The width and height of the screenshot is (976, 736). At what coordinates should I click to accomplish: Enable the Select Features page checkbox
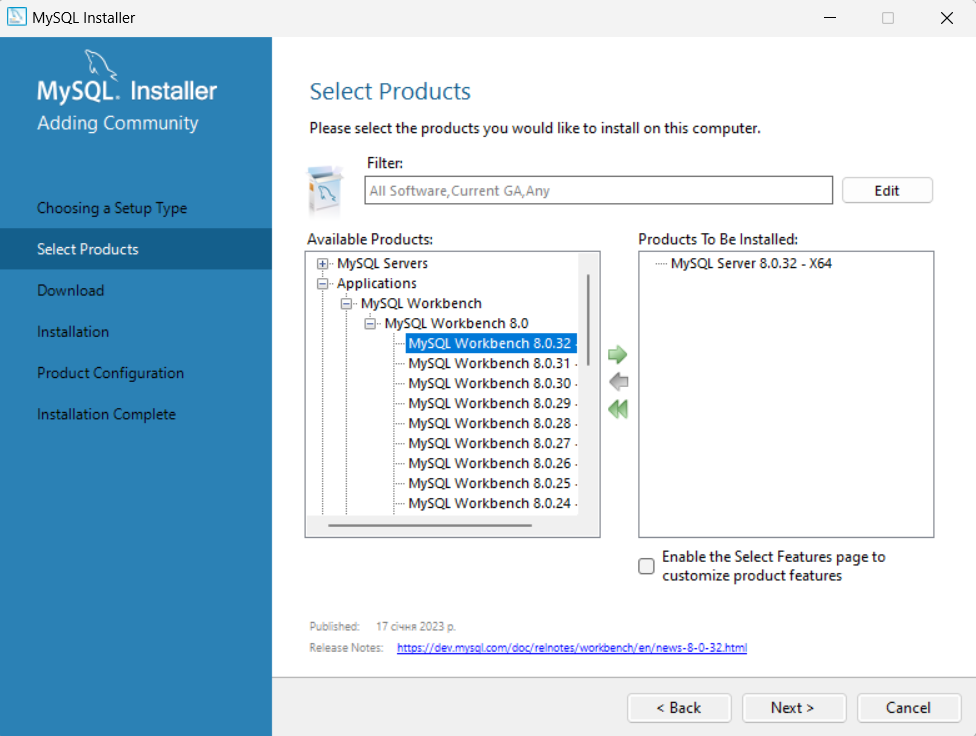pos(647,566)
